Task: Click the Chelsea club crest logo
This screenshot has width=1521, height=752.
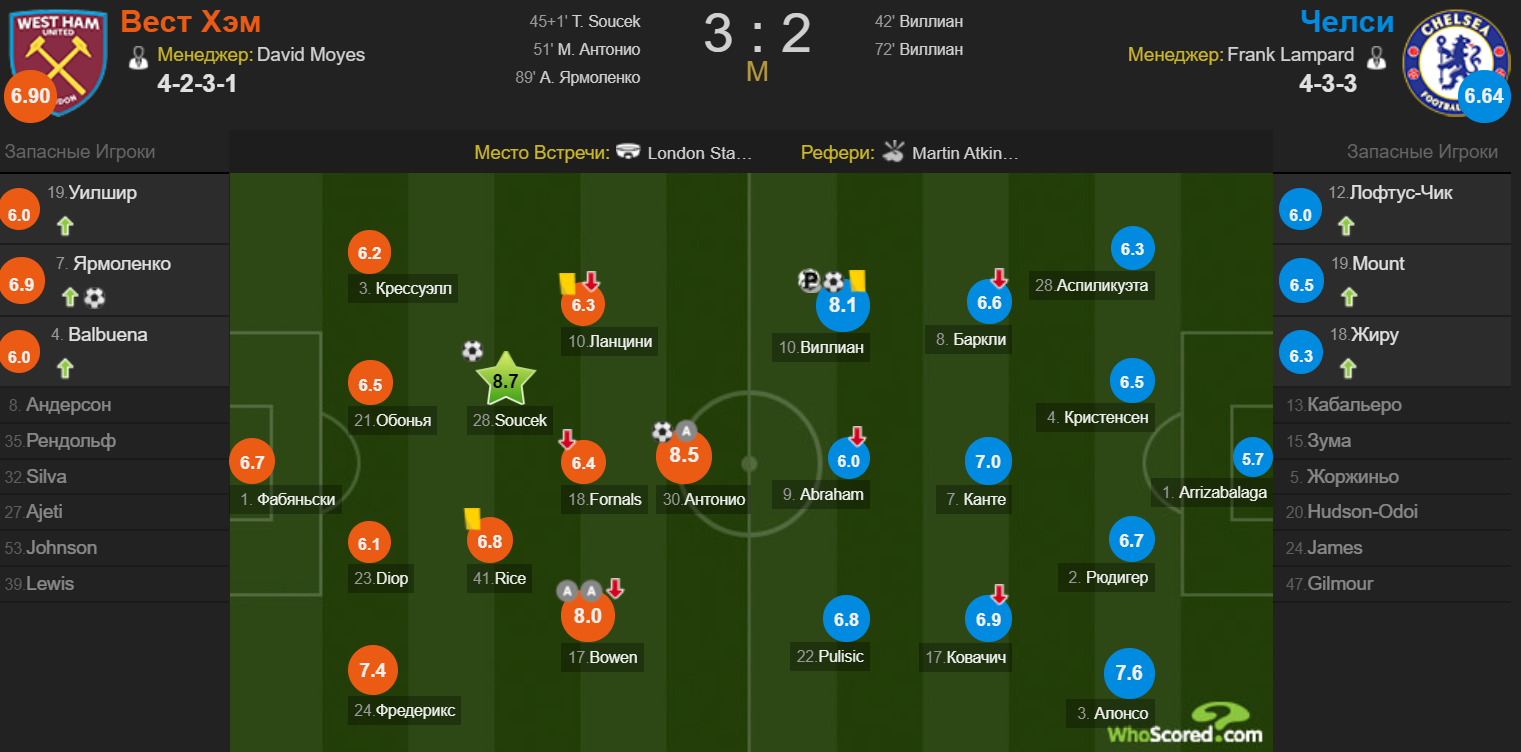Action: point(1444,62)
